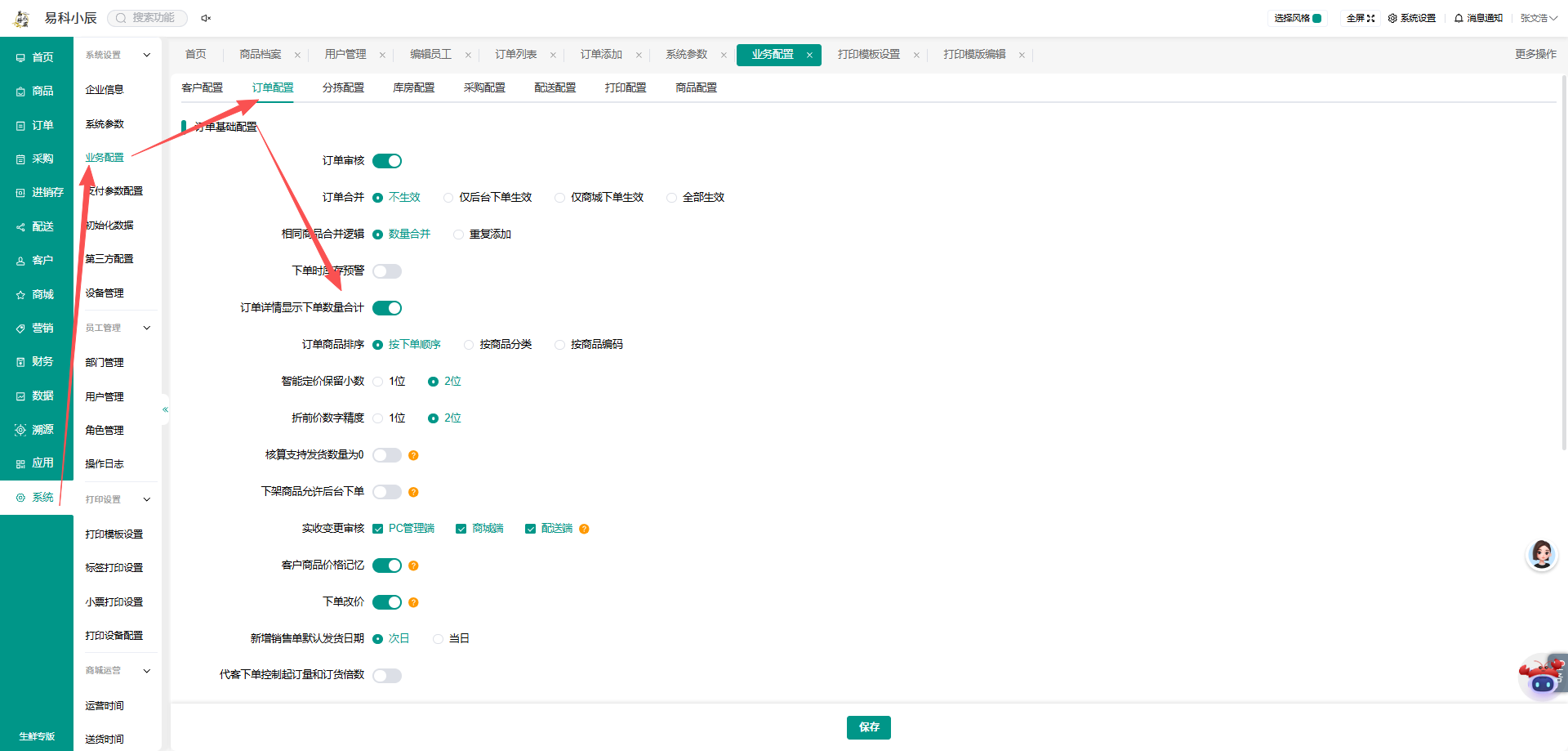Image resolution: width=1568 pixels, height=751 pixels.
Task: Collapse the 商城运营 menu group
Action: (x=147, y=671)
